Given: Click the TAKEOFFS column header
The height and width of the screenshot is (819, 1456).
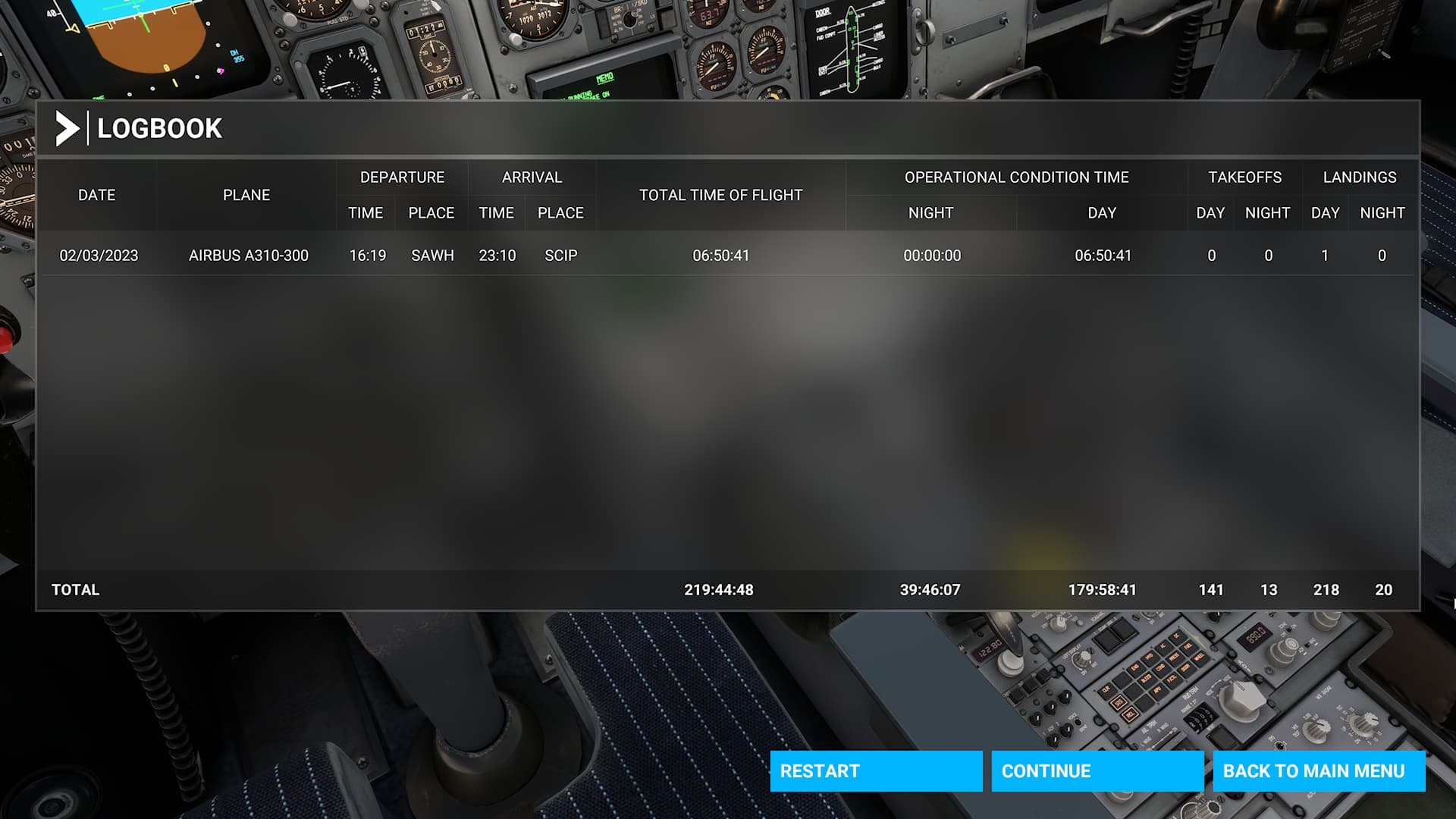Looking at the screenshot, I should click(x=1244, y=177).
